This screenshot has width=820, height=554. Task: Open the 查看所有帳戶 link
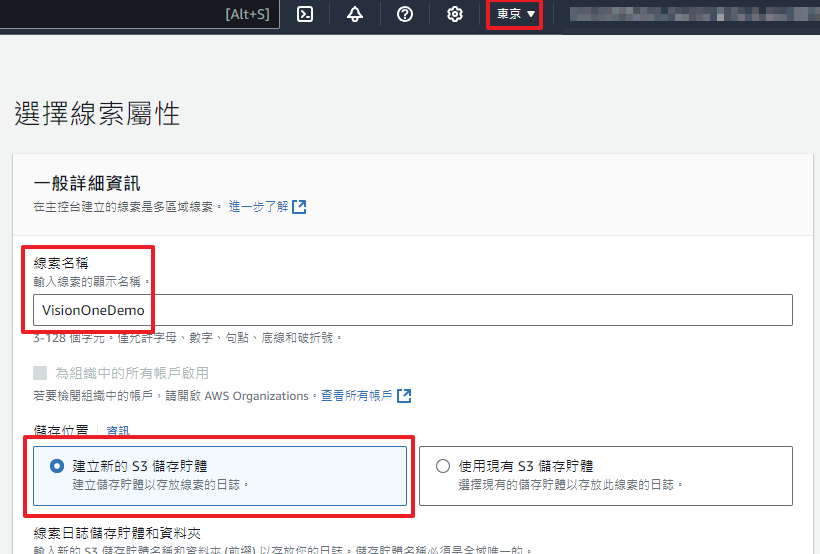click(x=355, y=396)
